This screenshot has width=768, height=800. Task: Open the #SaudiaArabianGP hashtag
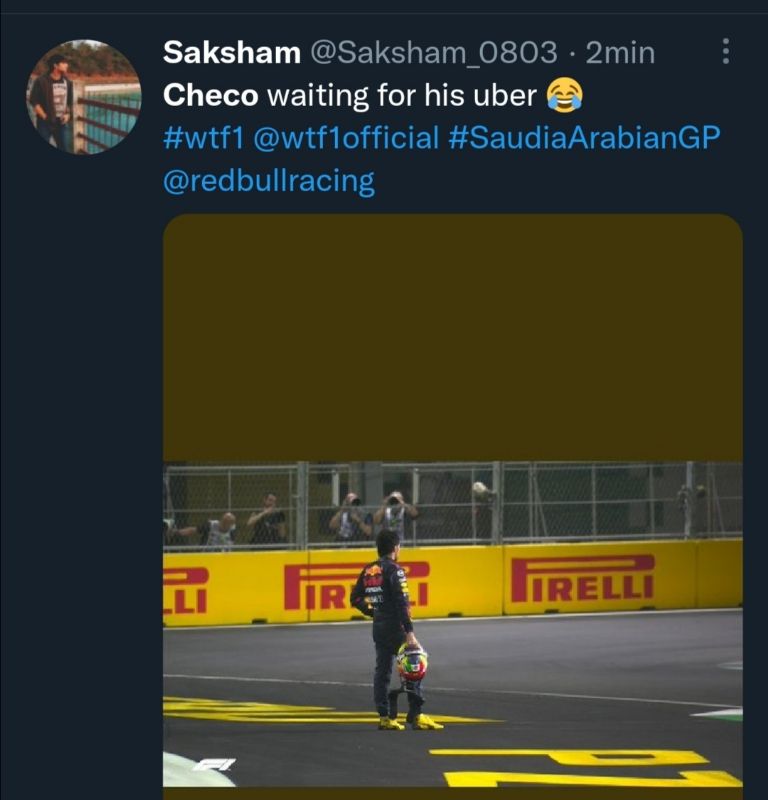(584, 138)
